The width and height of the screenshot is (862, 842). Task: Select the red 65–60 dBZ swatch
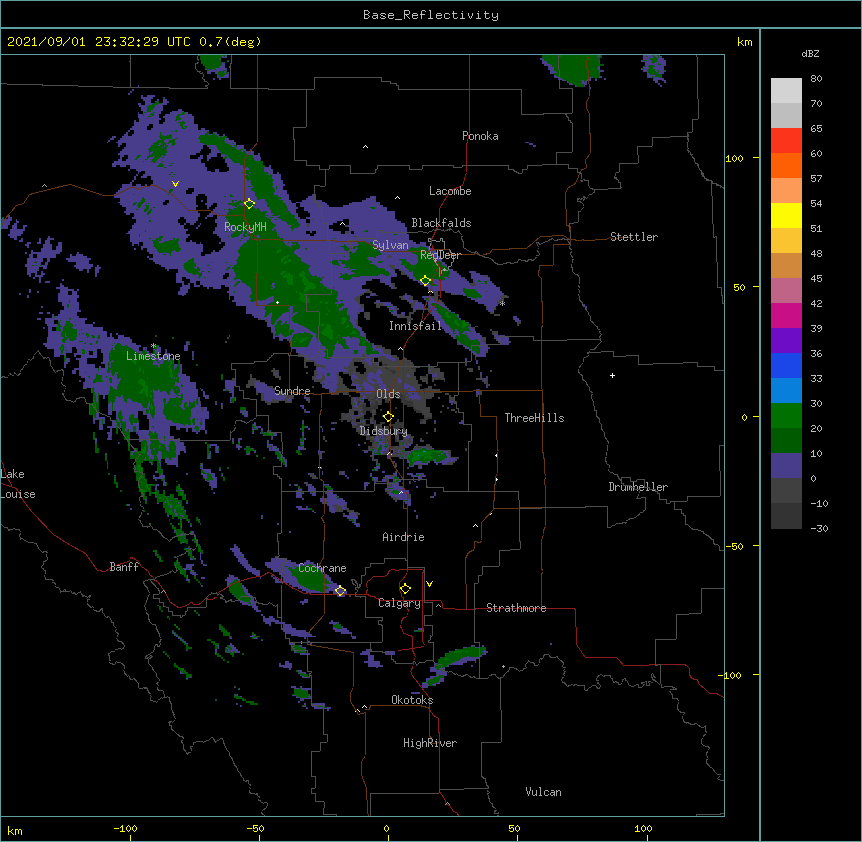pos(786,141)
